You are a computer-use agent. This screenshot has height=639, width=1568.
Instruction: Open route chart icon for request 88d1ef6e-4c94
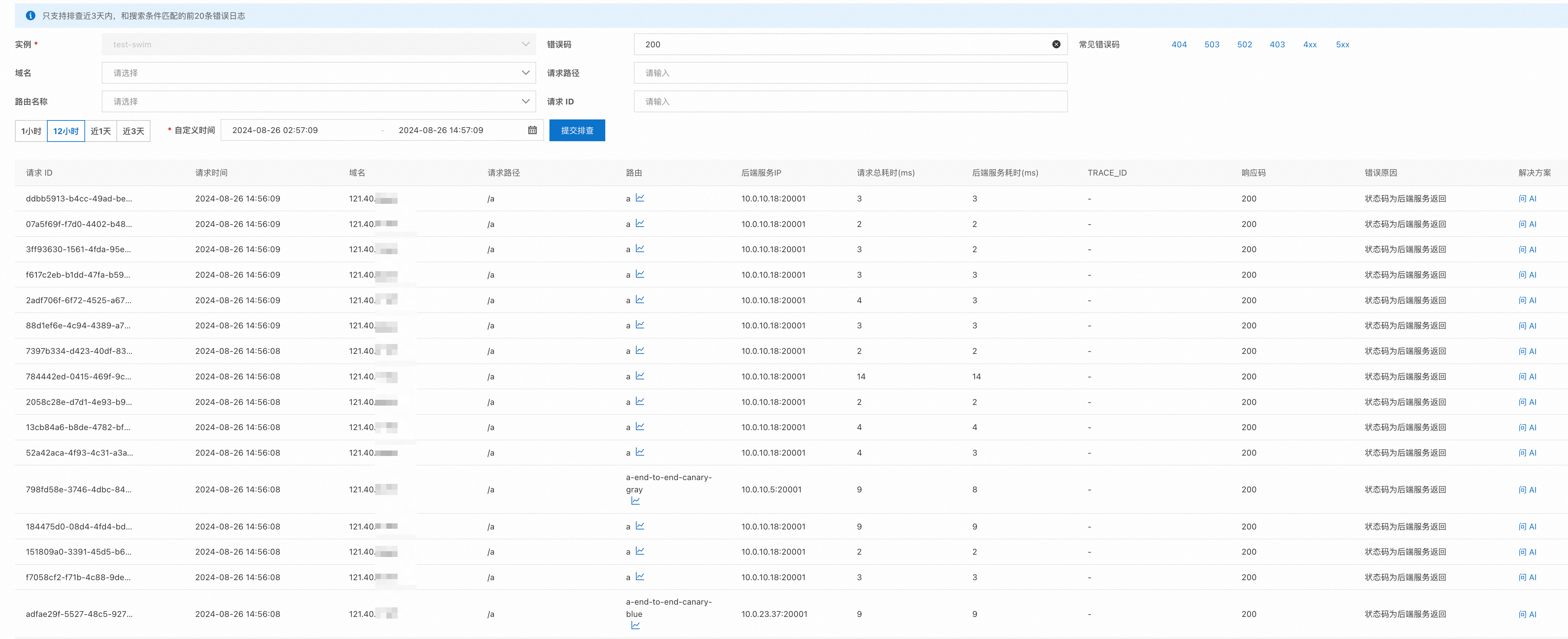640,325
